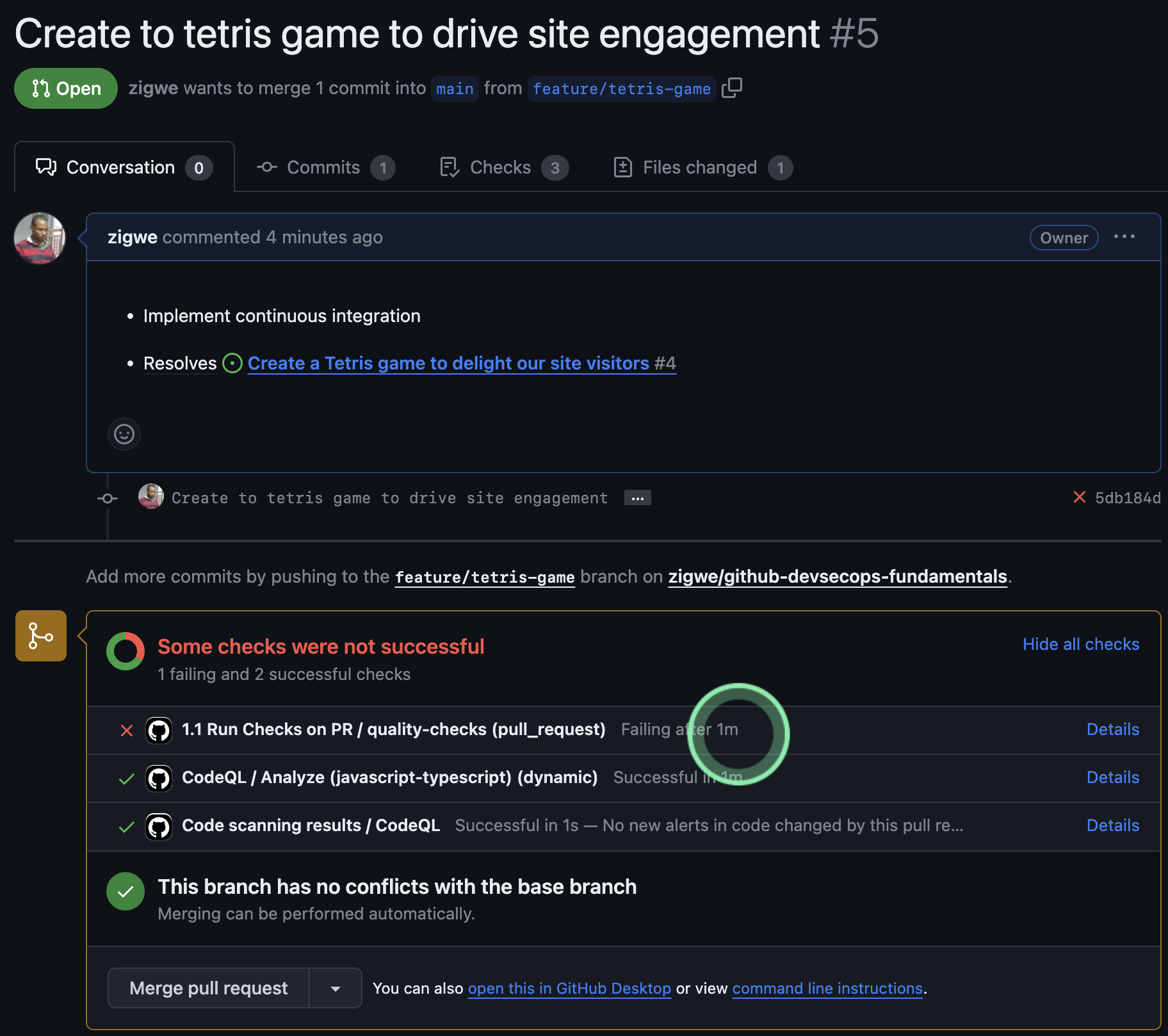The image size is (1168, 1036).
Task: Click the yellow merge branch icon
Action: pos(41,636)
